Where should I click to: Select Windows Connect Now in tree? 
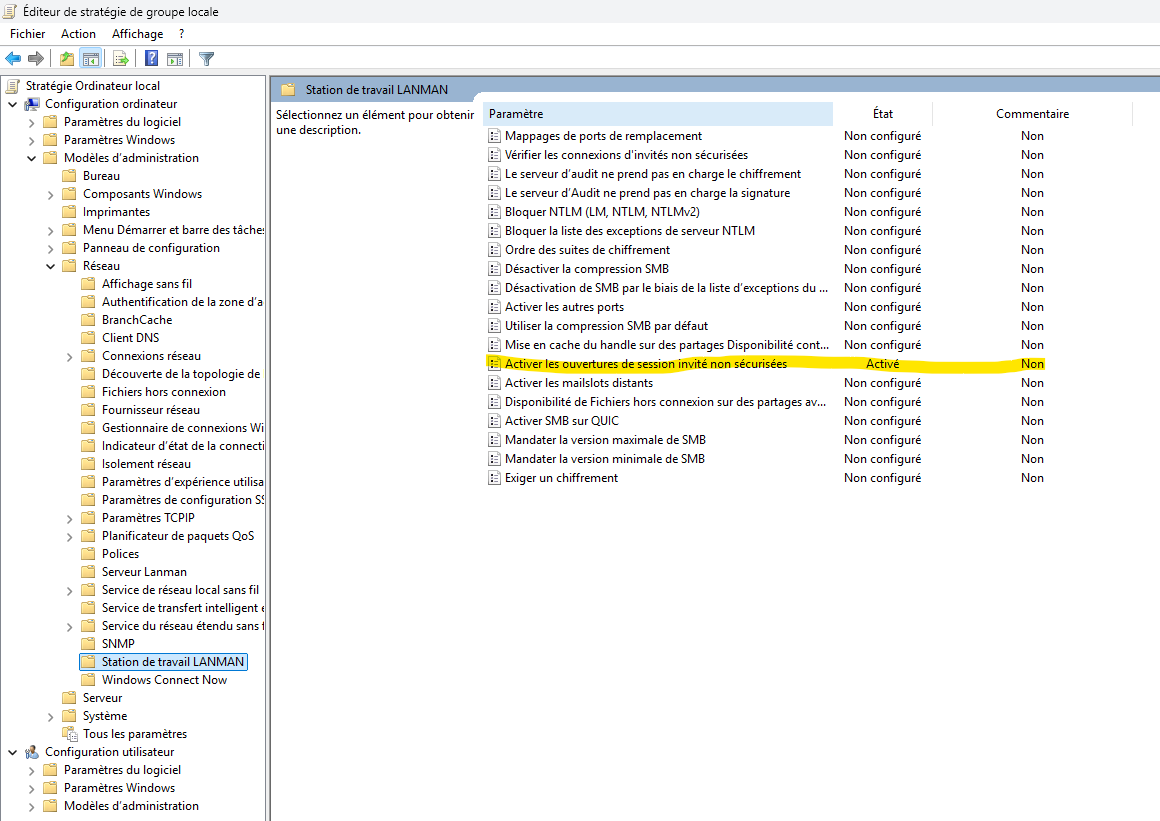click(x=164, y=680)
